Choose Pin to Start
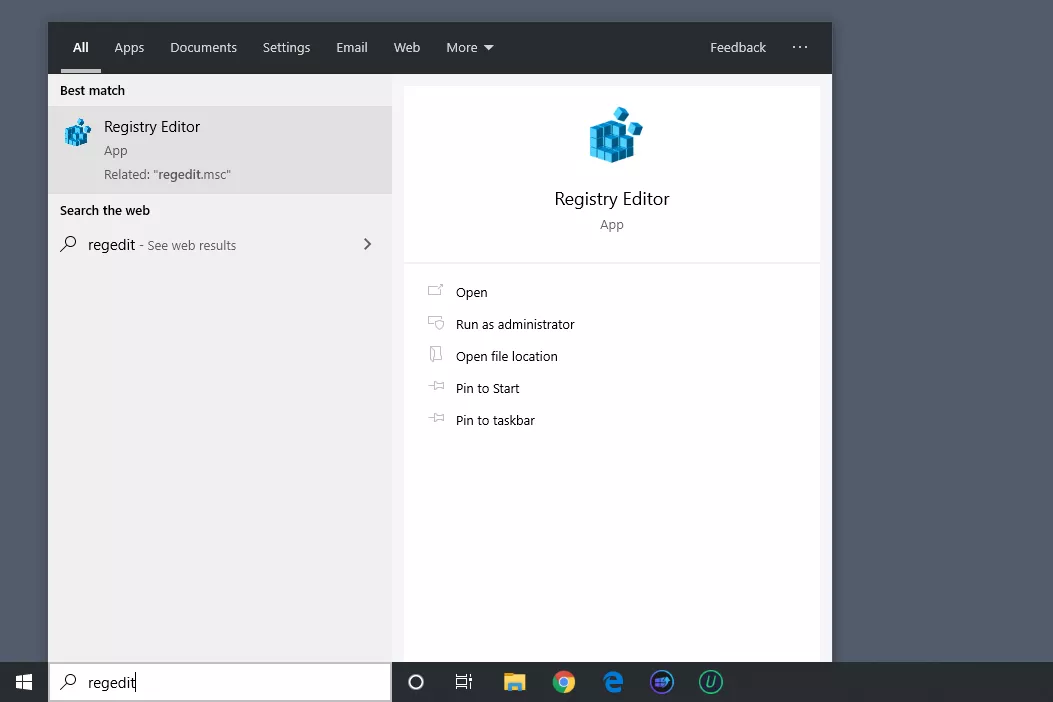1053x702 pixels. 488,388
